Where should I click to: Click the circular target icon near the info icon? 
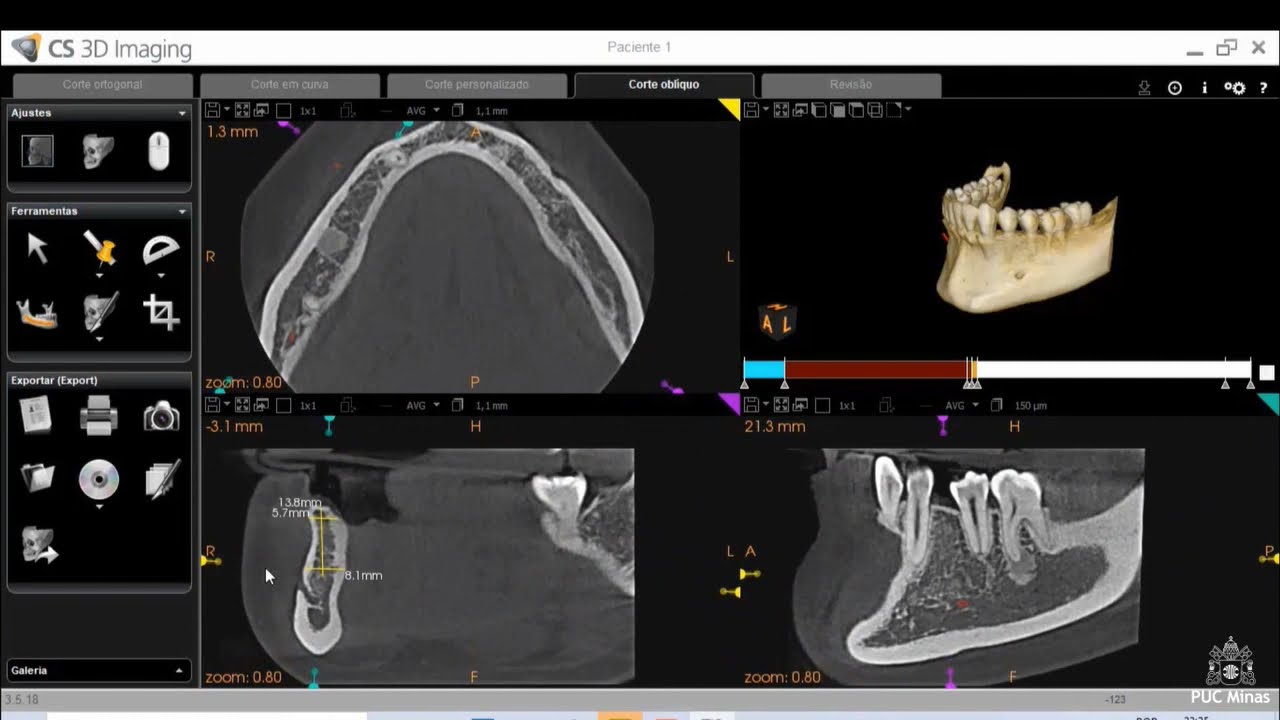tap(1175, 88)
